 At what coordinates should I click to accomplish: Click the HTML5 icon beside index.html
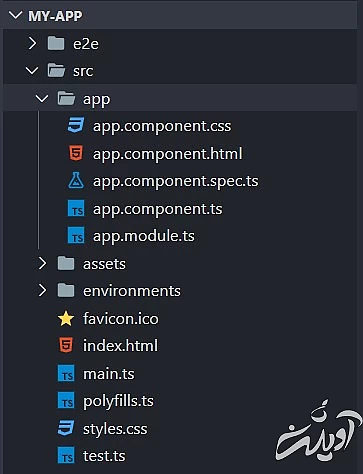66,345
